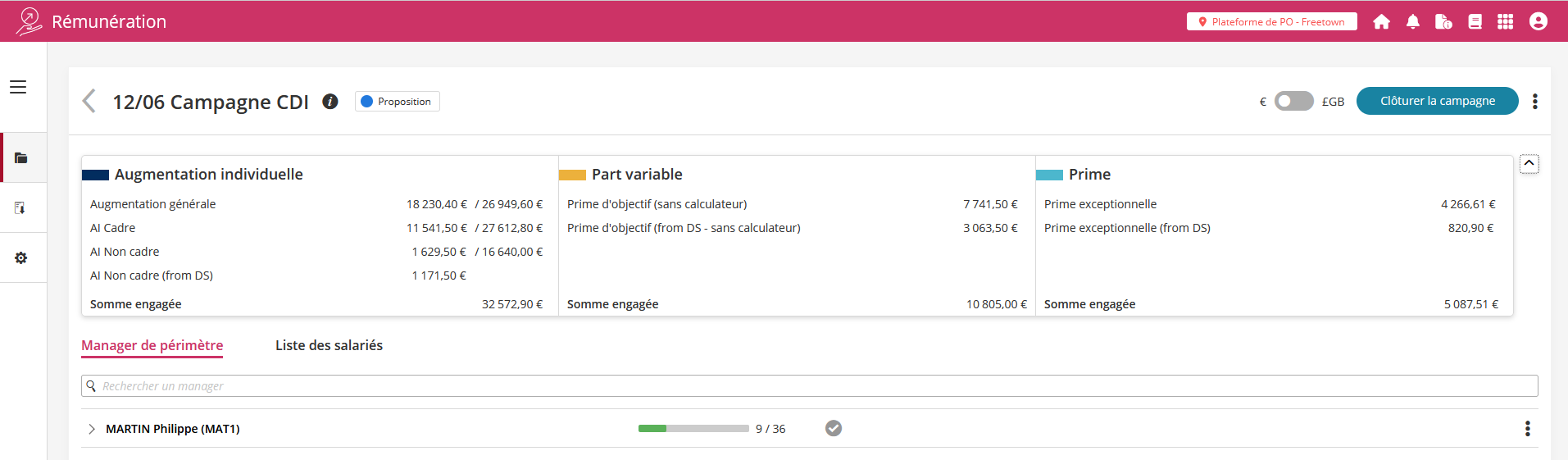Viewport: 1568px width, 460px height.
Task: Toggle currency switch from € to £GB
Action: coord(1293,102)
